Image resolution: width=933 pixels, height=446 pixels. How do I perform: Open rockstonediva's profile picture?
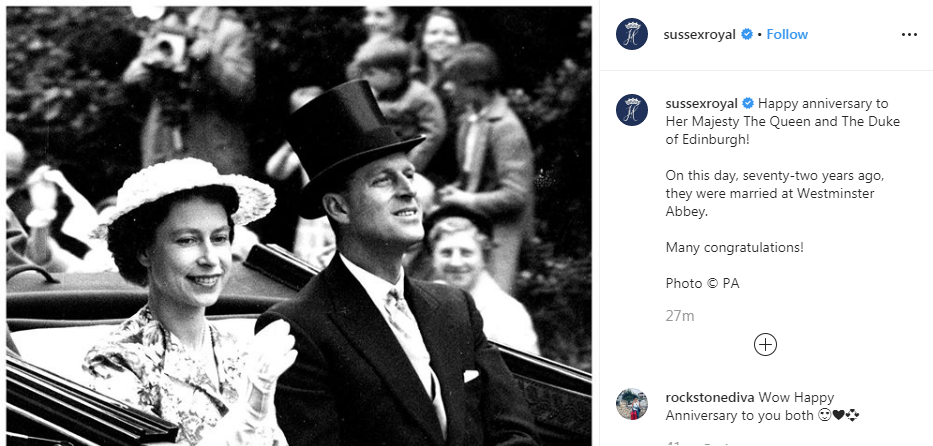[632, 404]
